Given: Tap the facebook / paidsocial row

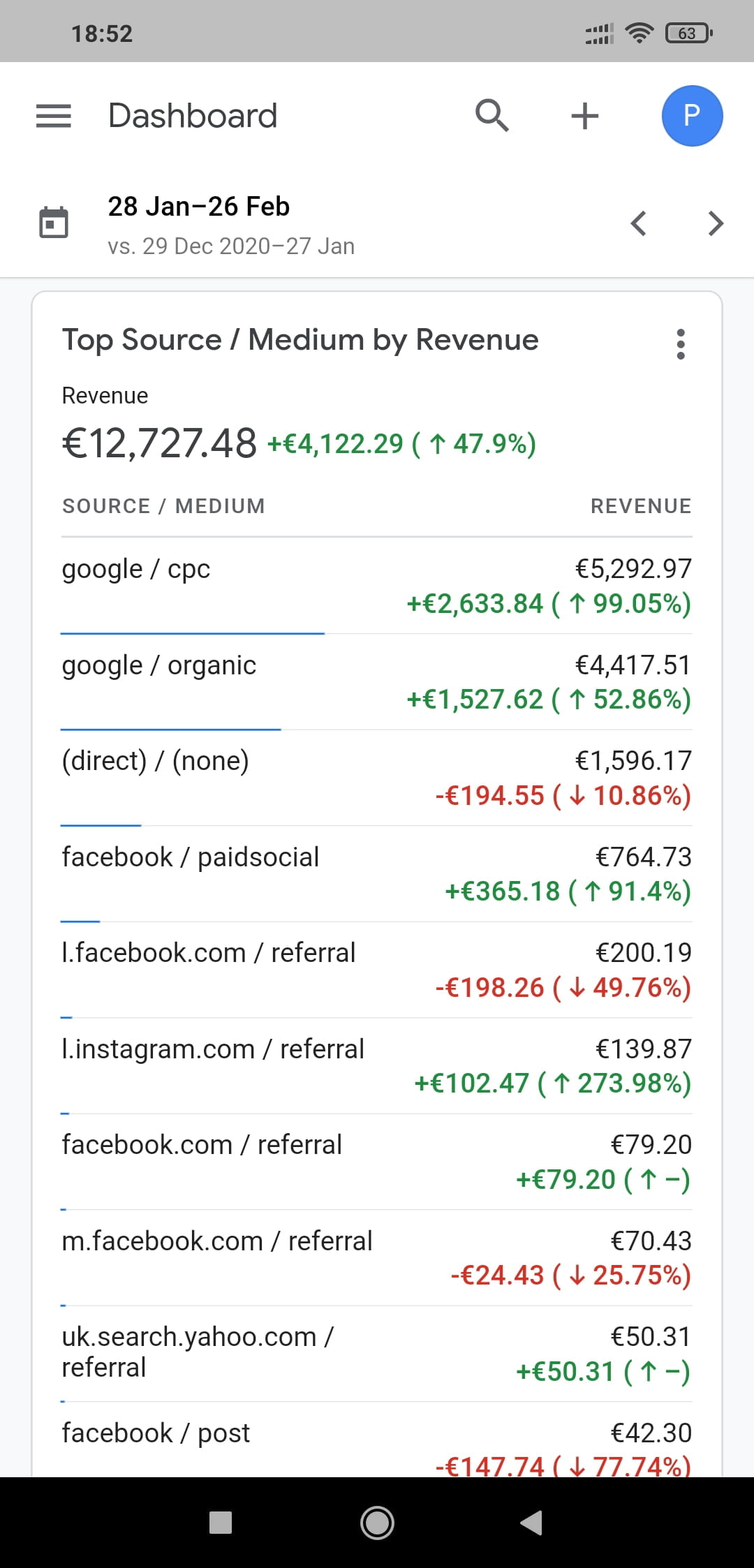Looking at the screenshot, I should (x=377, y=874).
